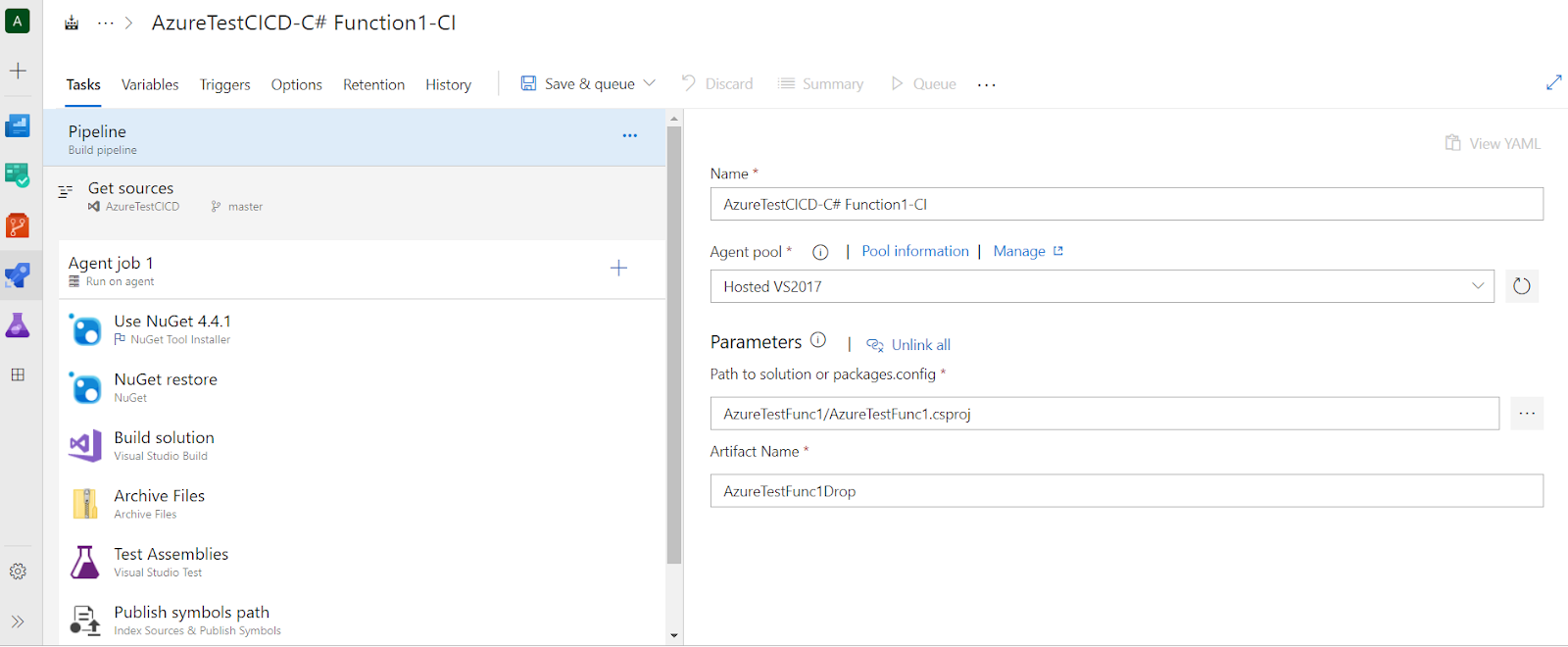Select the Use NuGet 4.4.1 task

point(362,329)
